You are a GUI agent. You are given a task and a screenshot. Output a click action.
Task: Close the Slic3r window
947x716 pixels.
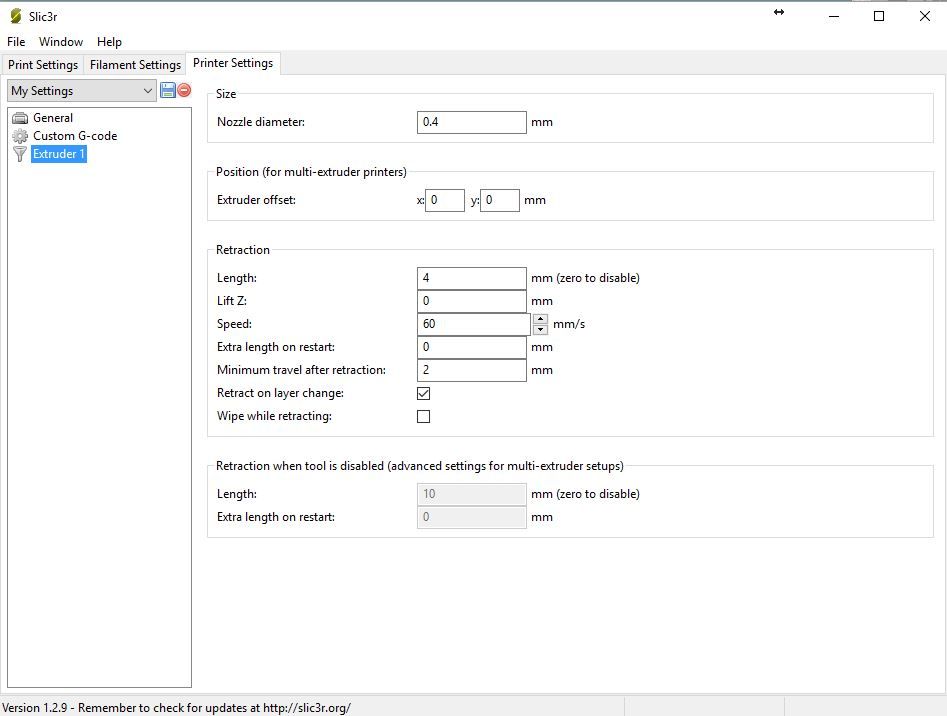click(925, 16)
